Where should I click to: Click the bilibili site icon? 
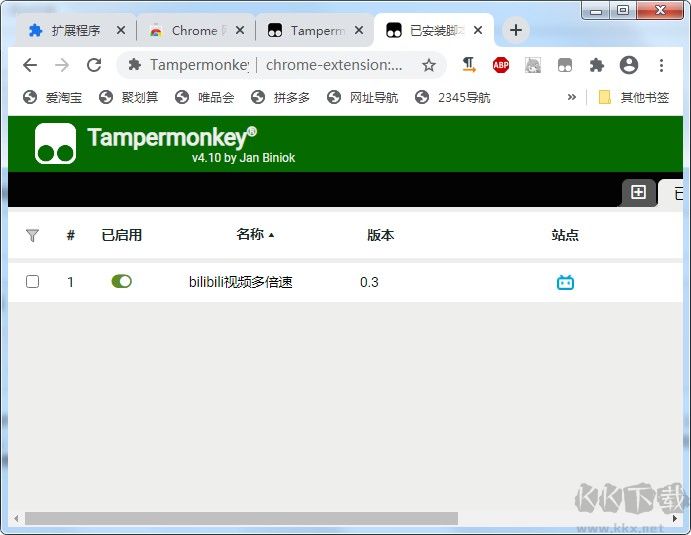565,282
